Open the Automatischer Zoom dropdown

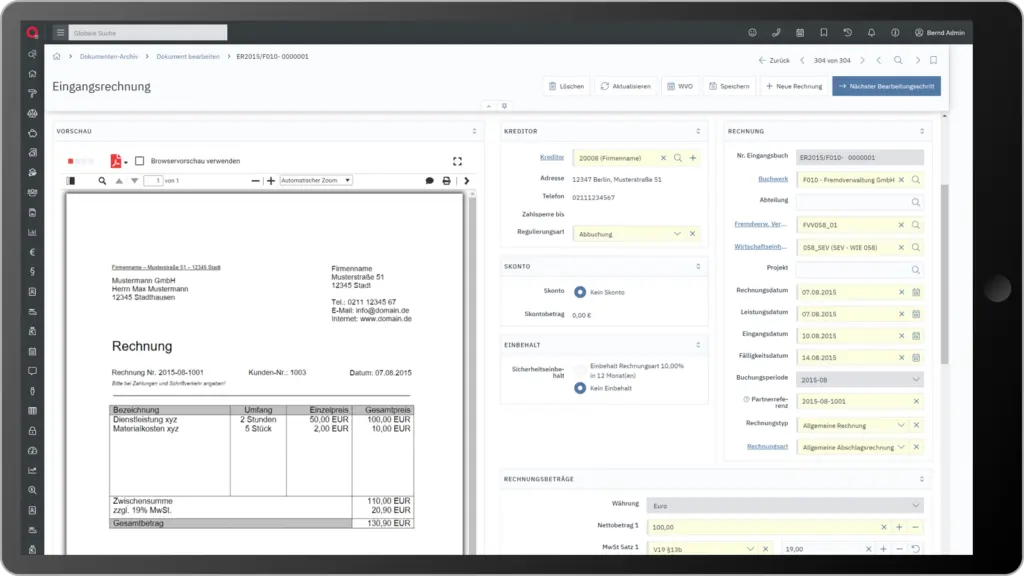(x=316, y=181)
